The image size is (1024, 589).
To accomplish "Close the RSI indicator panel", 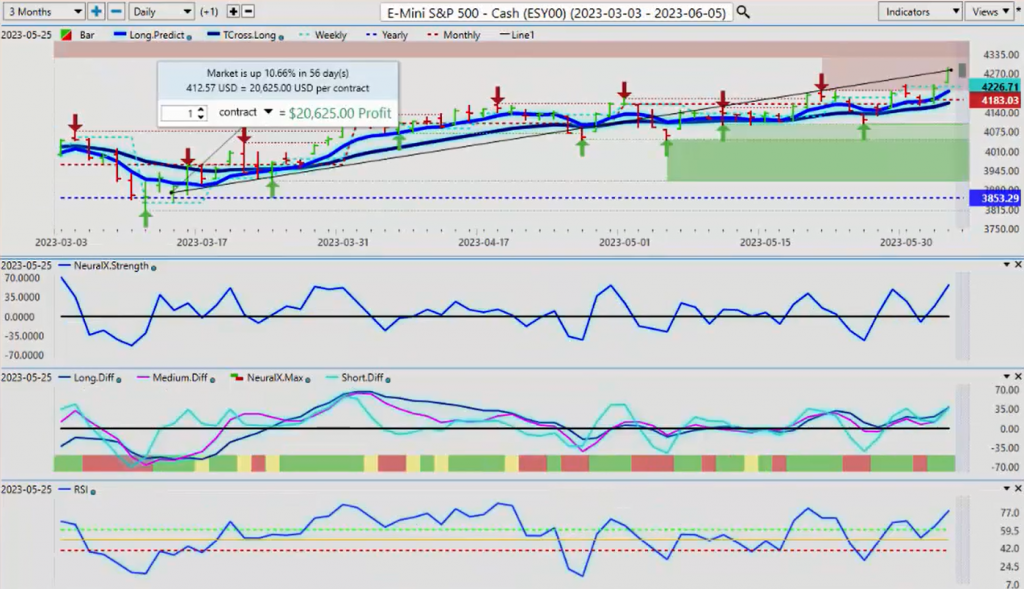I will 1017,488.
